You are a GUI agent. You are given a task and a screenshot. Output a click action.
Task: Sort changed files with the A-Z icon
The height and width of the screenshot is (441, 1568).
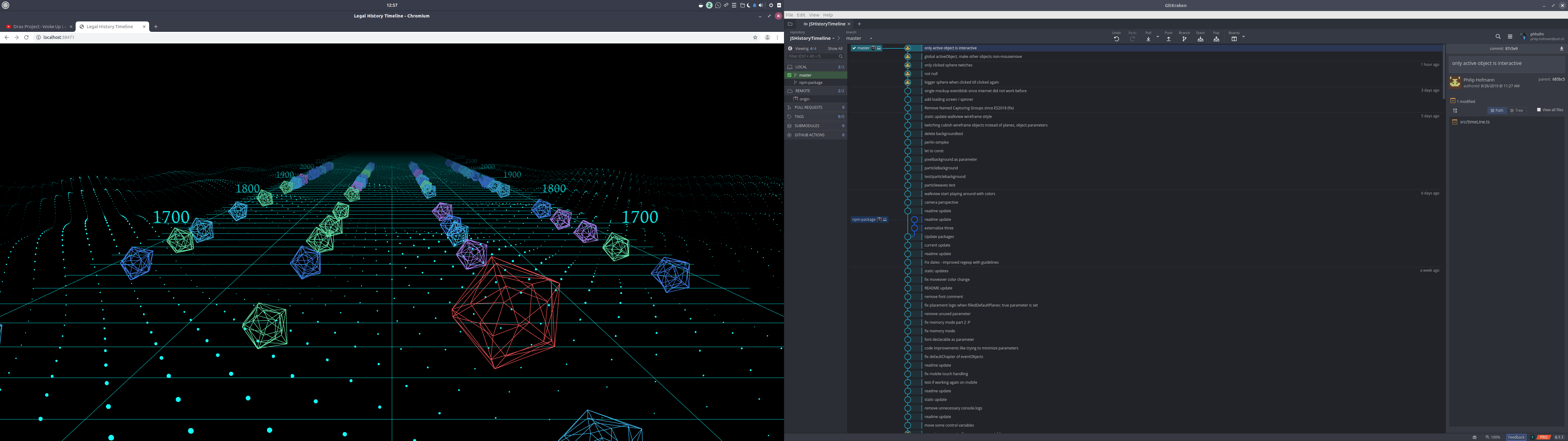(x=1455, y=110)
